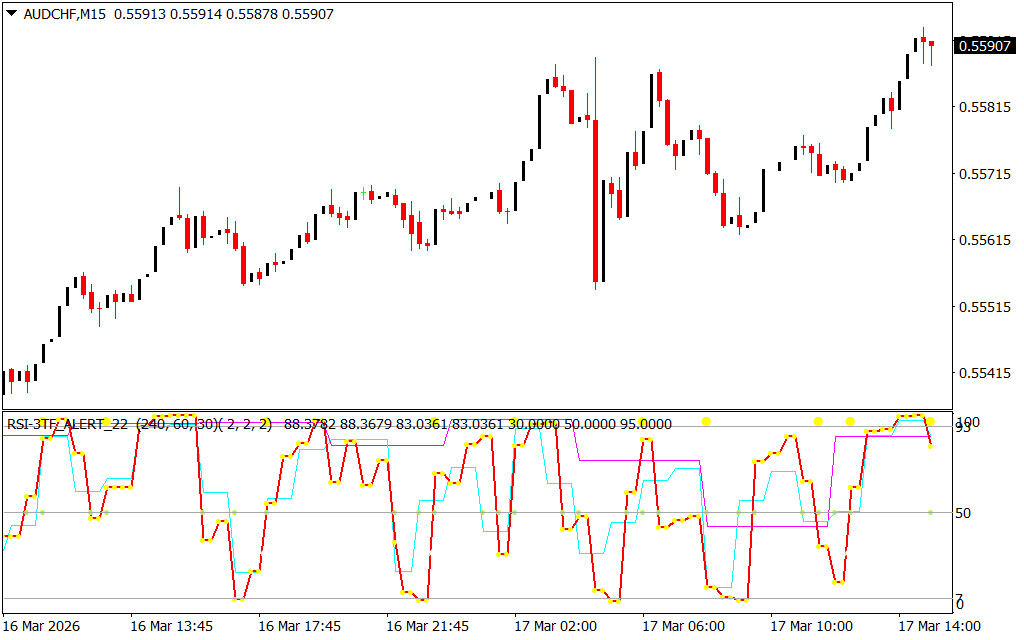
Task: Click the 0.55515 price axis label
Action: 984,307
